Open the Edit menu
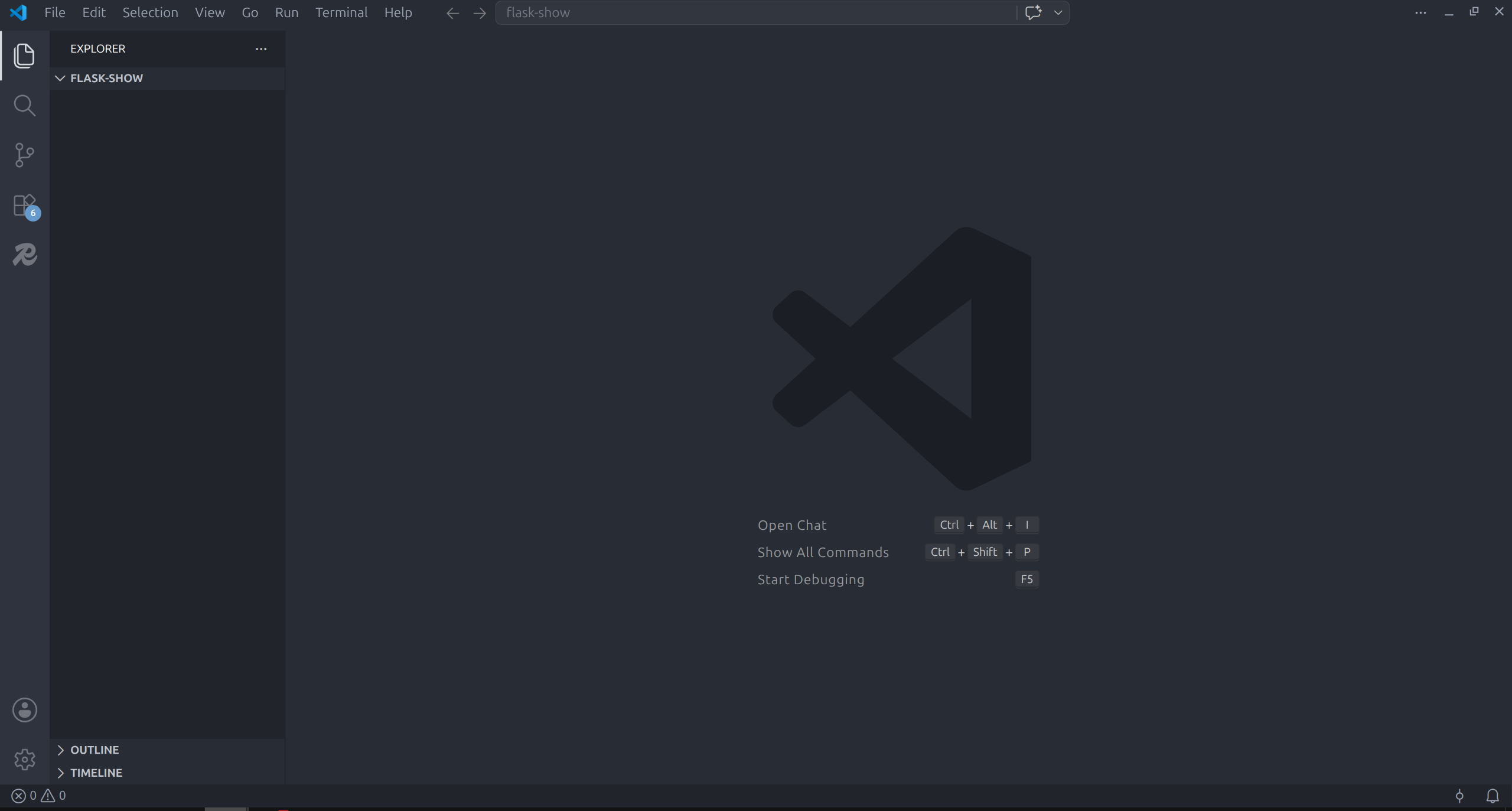The image size is (1512, 811). tap(94, 12)
